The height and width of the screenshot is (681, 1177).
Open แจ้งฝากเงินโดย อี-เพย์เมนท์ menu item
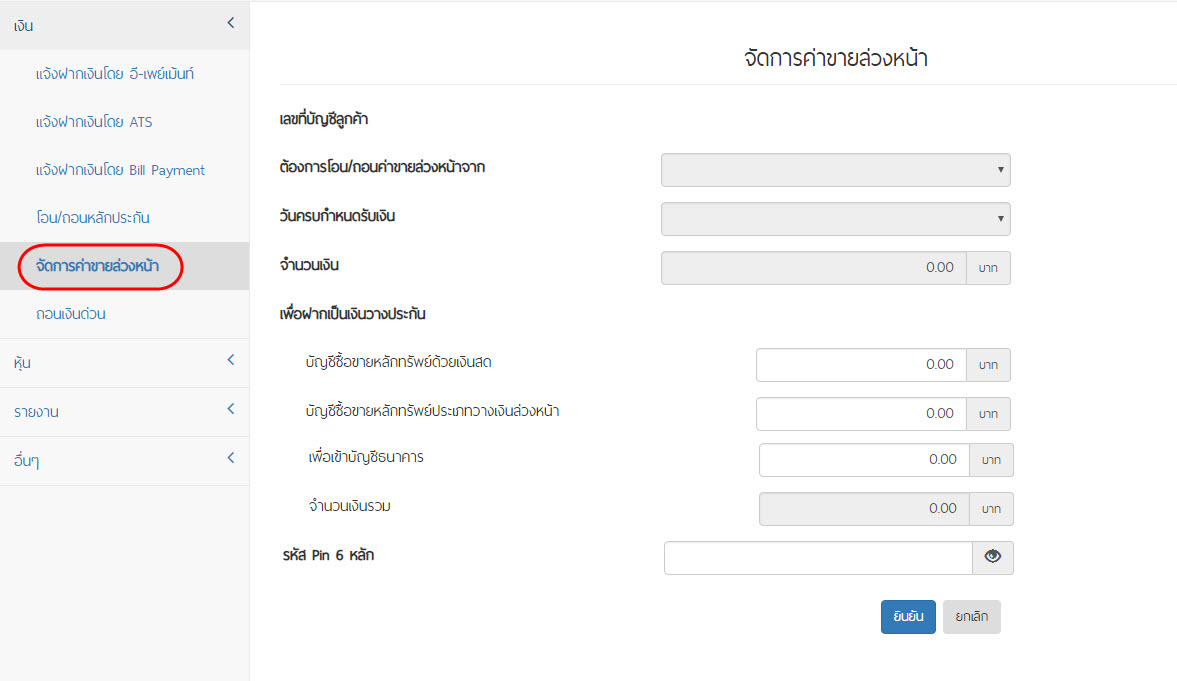[115, 74]
